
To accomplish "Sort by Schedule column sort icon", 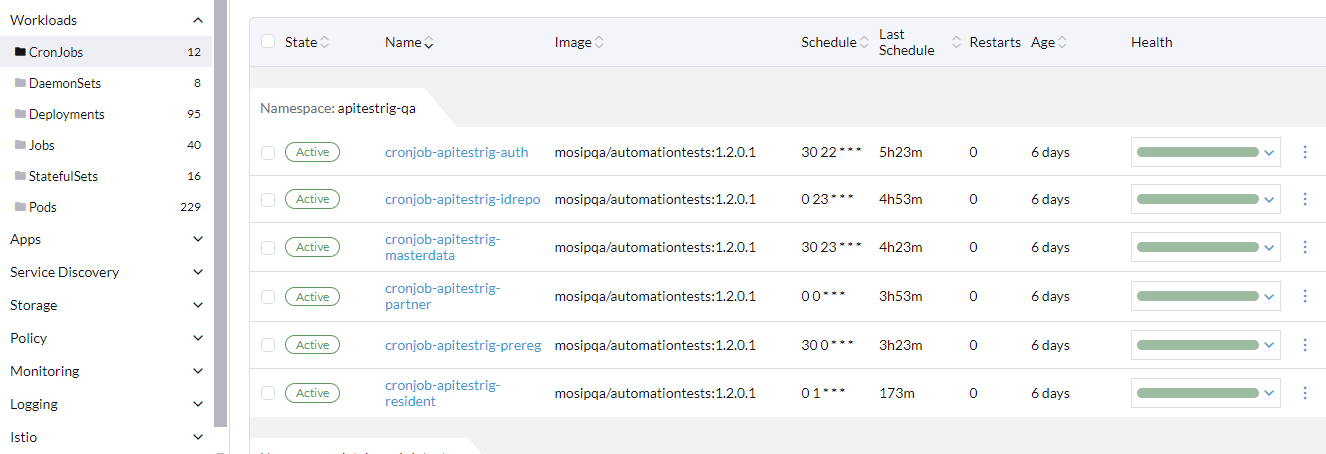I will (x=864, y=42).
